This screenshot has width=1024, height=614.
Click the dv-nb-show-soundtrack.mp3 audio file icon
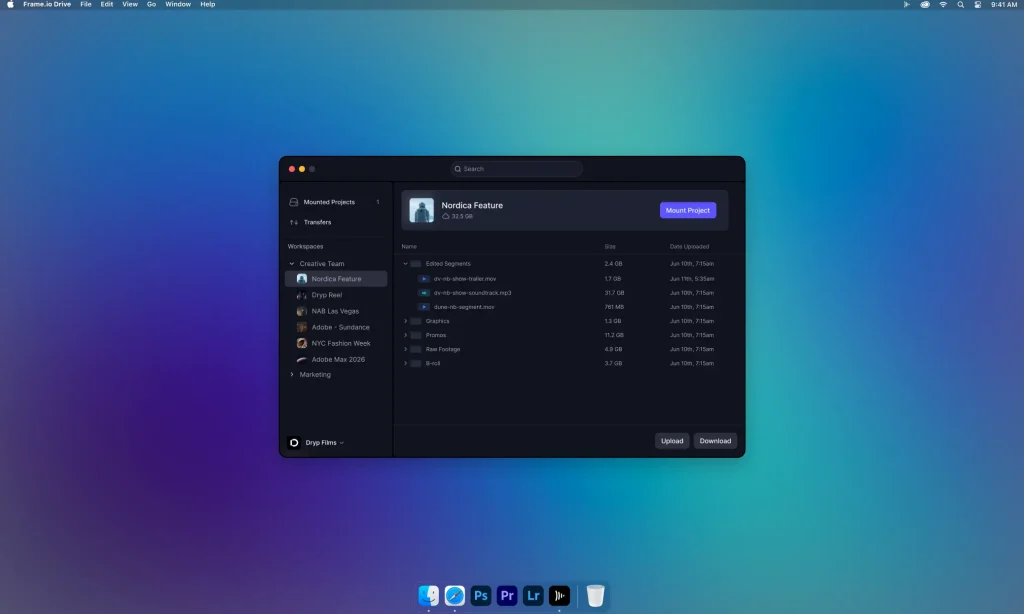pyautogui.click(x=424, y=293)
